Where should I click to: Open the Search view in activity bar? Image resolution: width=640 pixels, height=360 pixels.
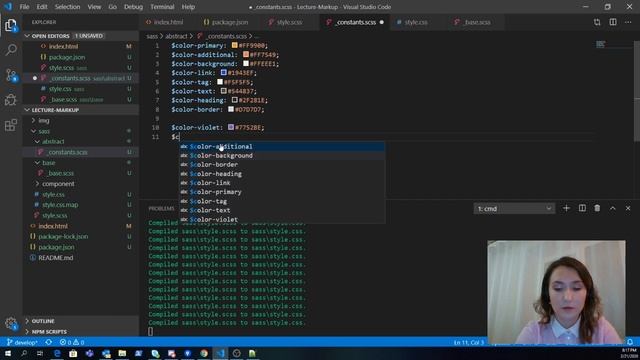pyautogui.click(x=11, y=50)
